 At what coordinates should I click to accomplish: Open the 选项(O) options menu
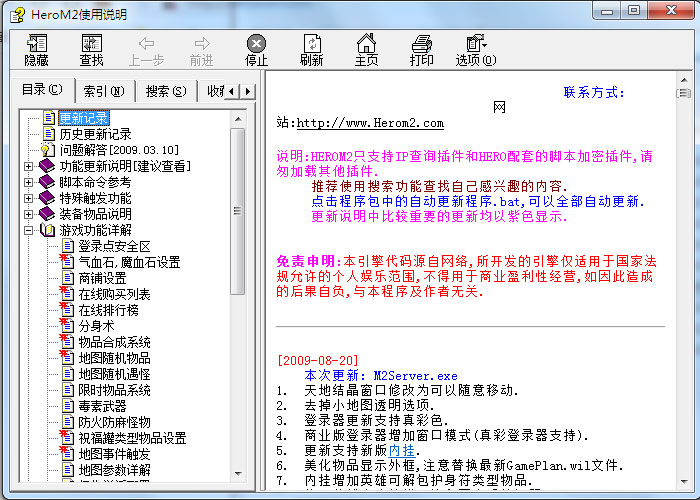[x=476, y=50]
